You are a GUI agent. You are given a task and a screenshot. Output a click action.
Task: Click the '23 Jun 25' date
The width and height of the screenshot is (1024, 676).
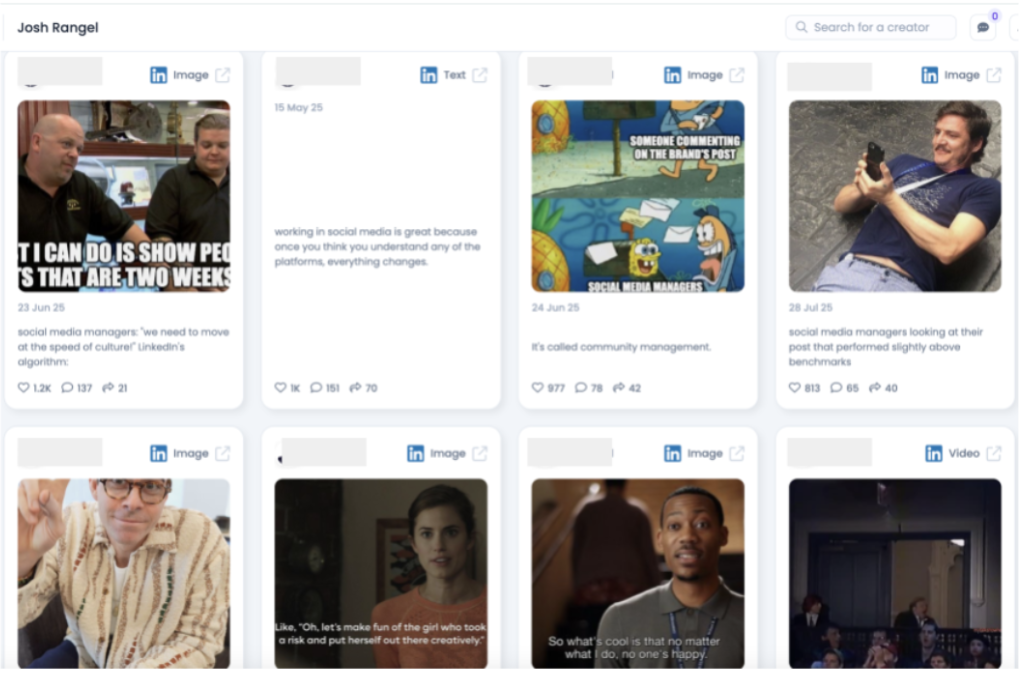[41, 309]
